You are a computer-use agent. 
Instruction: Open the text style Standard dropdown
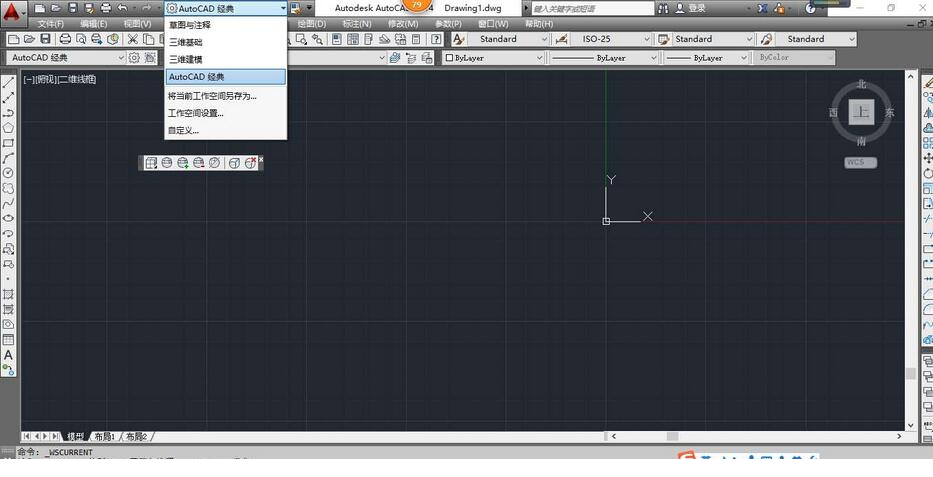pos(508,39)
